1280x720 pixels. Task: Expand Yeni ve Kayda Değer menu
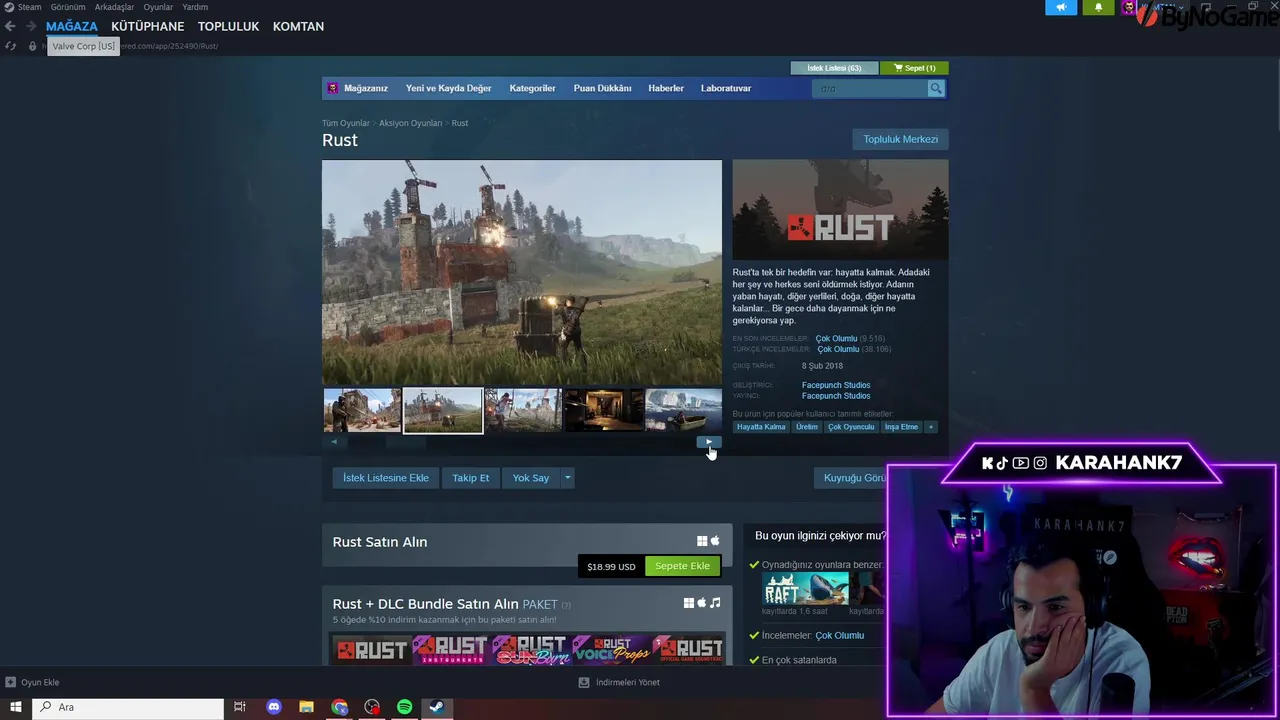click(448, 88)
